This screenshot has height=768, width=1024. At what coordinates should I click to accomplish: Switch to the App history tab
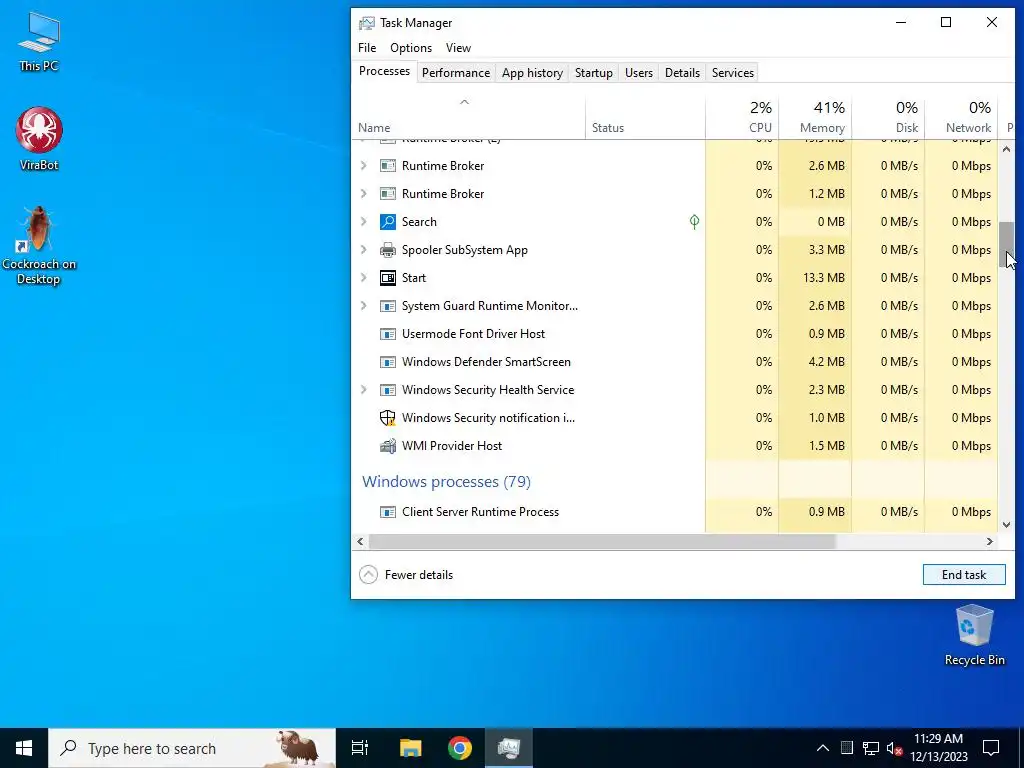[x=532, y=72]
